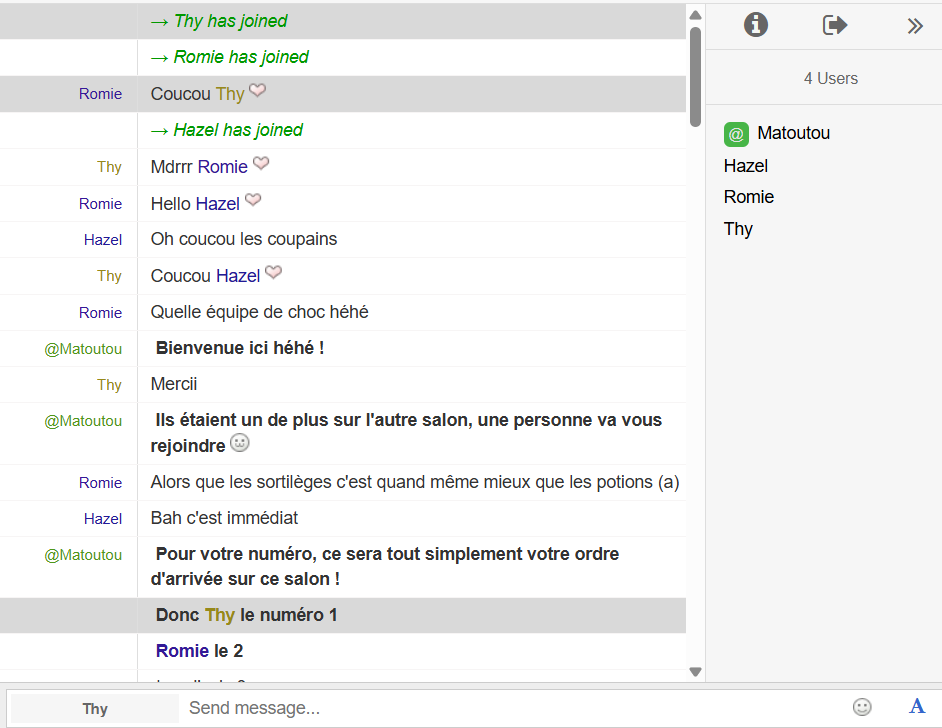Image resolution: width=942 pixels, height=728 pixels.
Task: Click Hazel mention in 'Coucou Hazel' message
Action: pos(238,276)
